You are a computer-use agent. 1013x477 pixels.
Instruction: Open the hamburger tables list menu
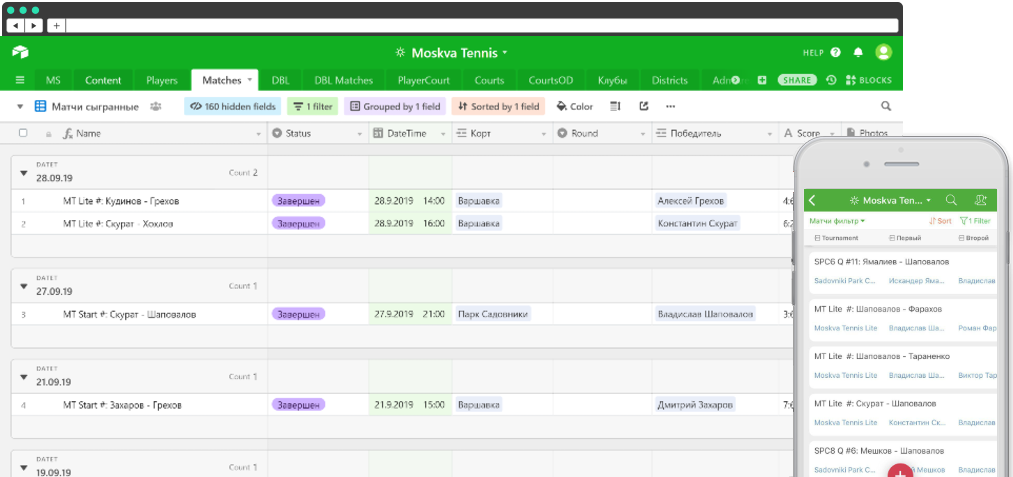point(20,80)
